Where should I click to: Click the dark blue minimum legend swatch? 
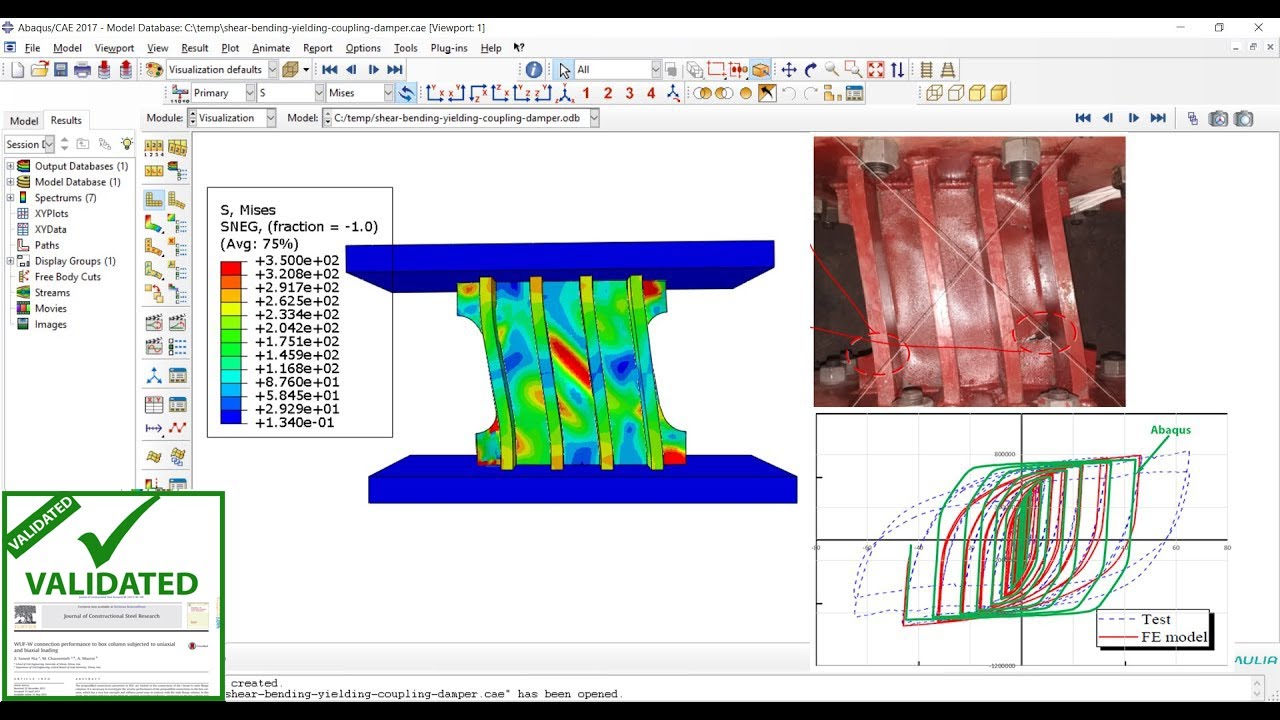point(232,416)
